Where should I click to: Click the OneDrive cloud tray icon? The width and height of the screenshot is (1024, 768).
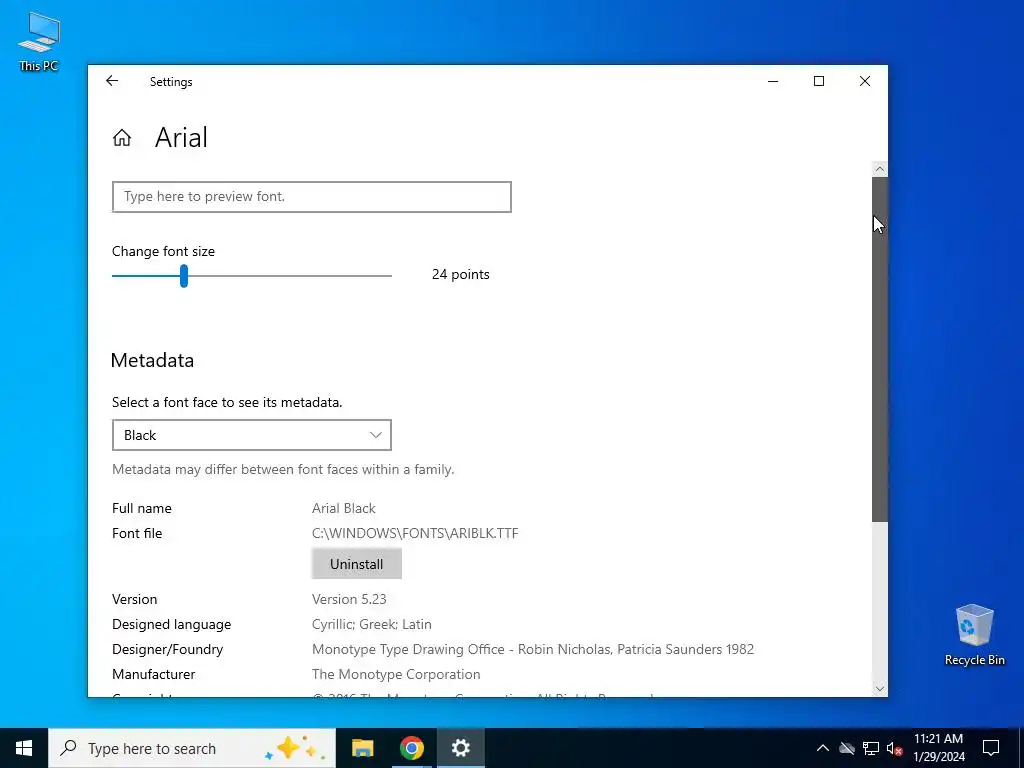[x=847, y=748]
